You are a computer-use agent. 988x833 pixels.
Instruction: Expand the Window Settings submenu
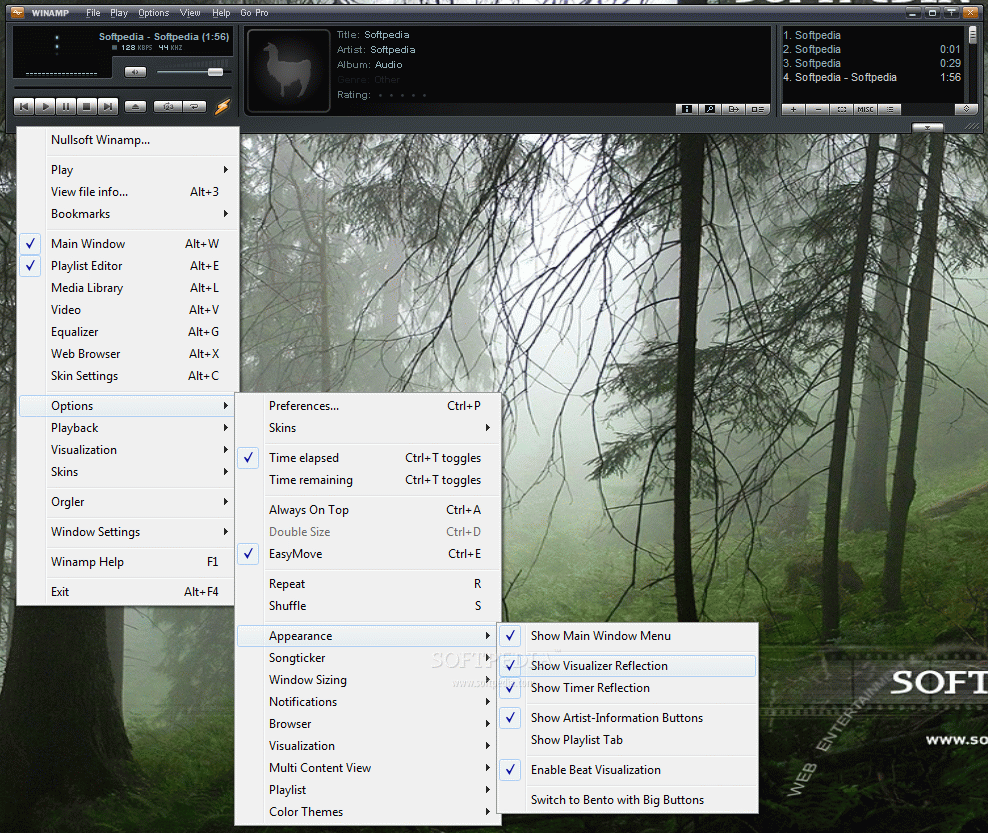(128, 532)
